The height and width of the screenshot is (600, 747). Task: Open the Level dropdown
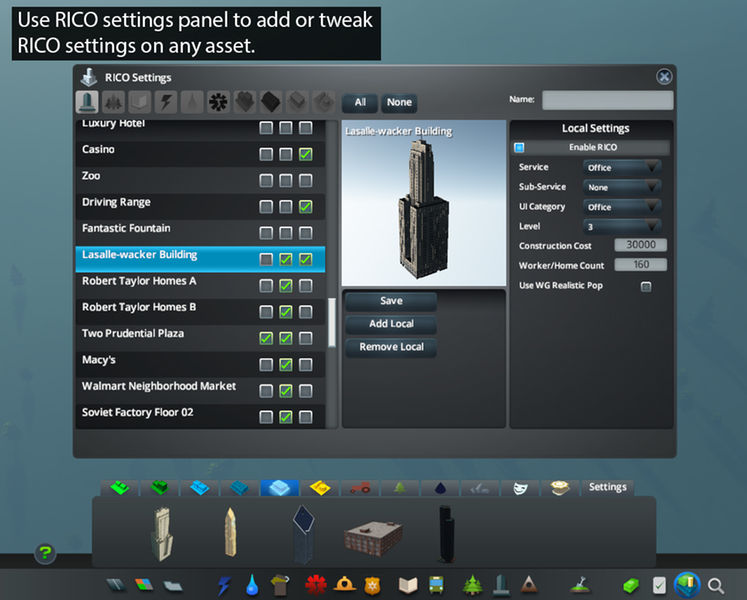[623, 227]
